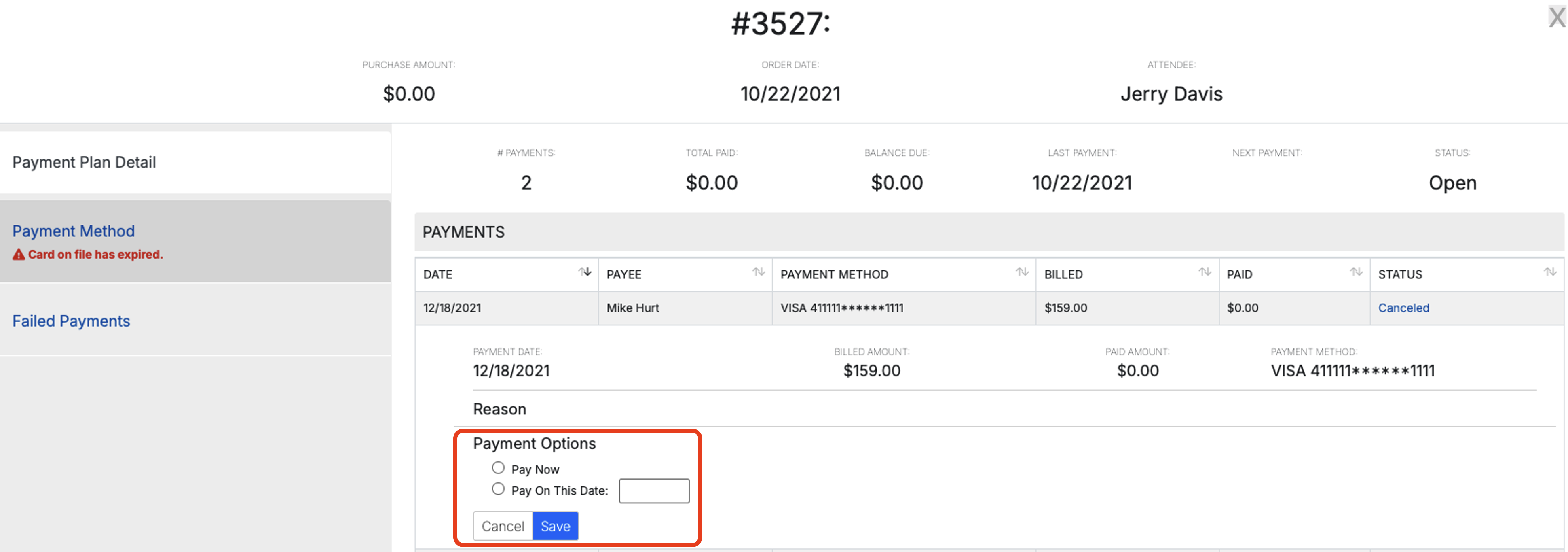Click the BILLED column sort arrows

1205,272
